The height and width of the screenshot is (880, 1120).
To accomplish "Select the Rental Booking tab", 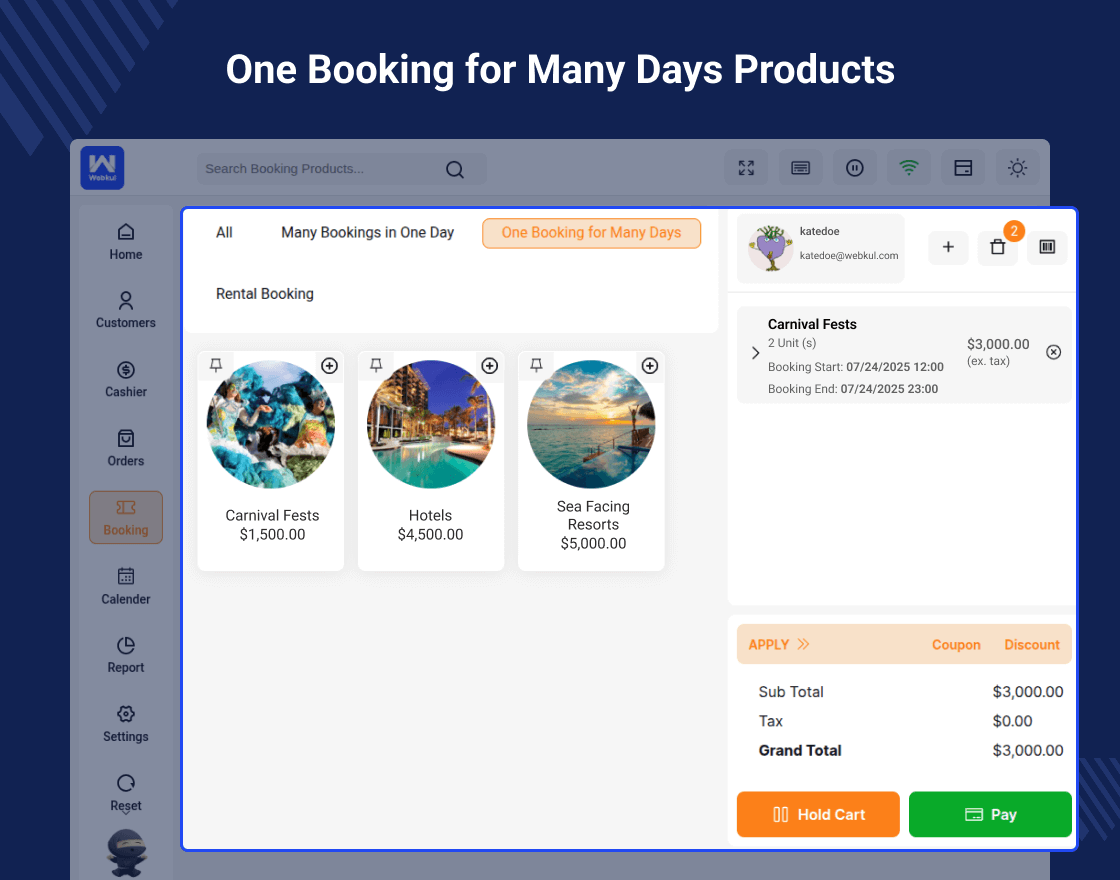I will click(265, 294).
